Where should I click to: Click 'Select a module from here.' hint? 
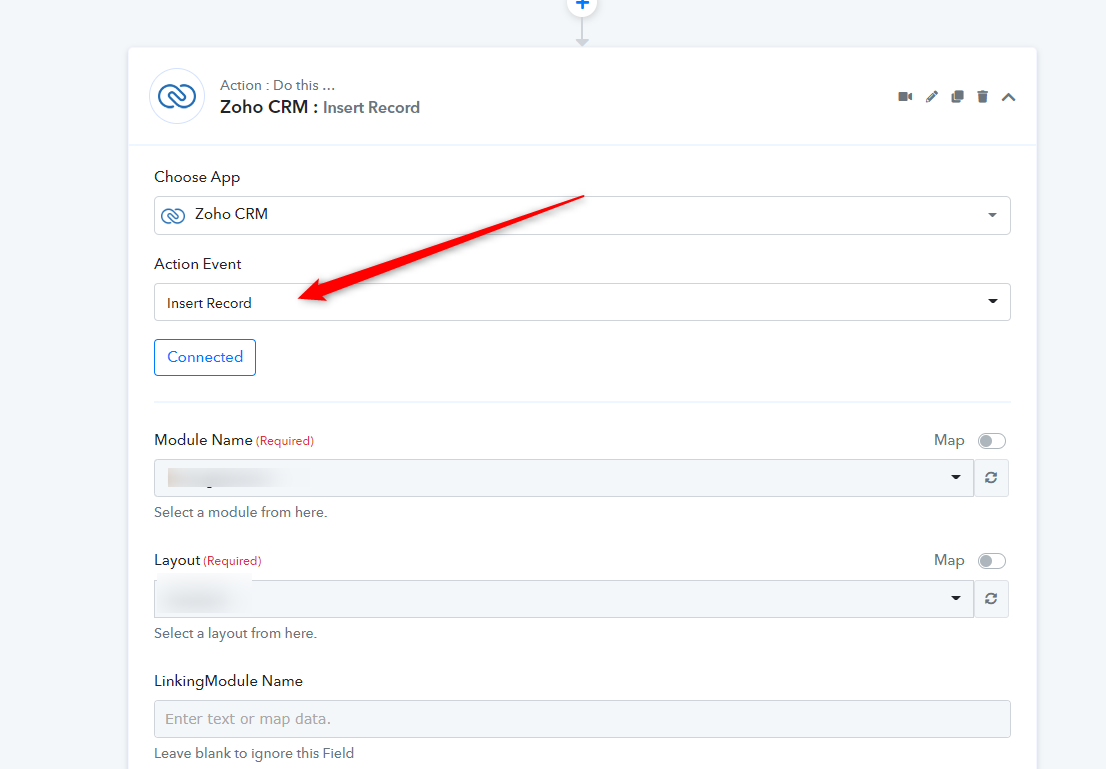pyautogui.click(x=241, y=512)
